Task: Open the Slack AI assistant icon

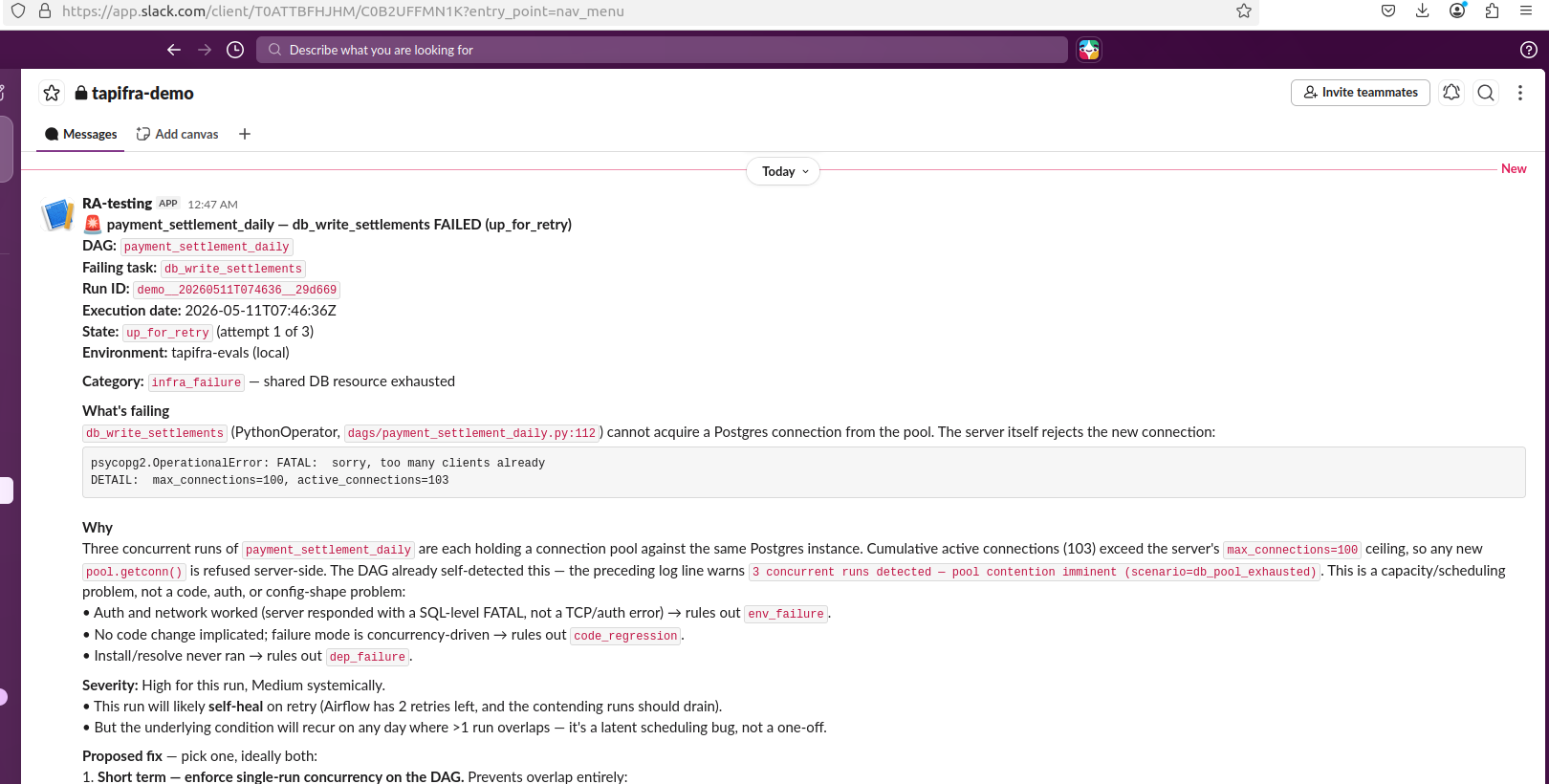Action: pyautogui.click(x=1089, y=50)
